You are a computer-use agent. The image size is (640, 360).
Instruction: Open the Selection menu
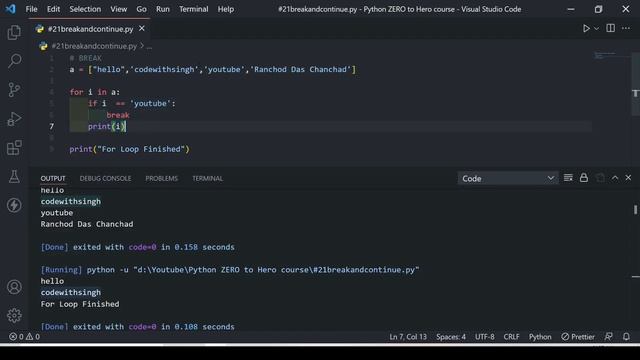pos(85,9)
